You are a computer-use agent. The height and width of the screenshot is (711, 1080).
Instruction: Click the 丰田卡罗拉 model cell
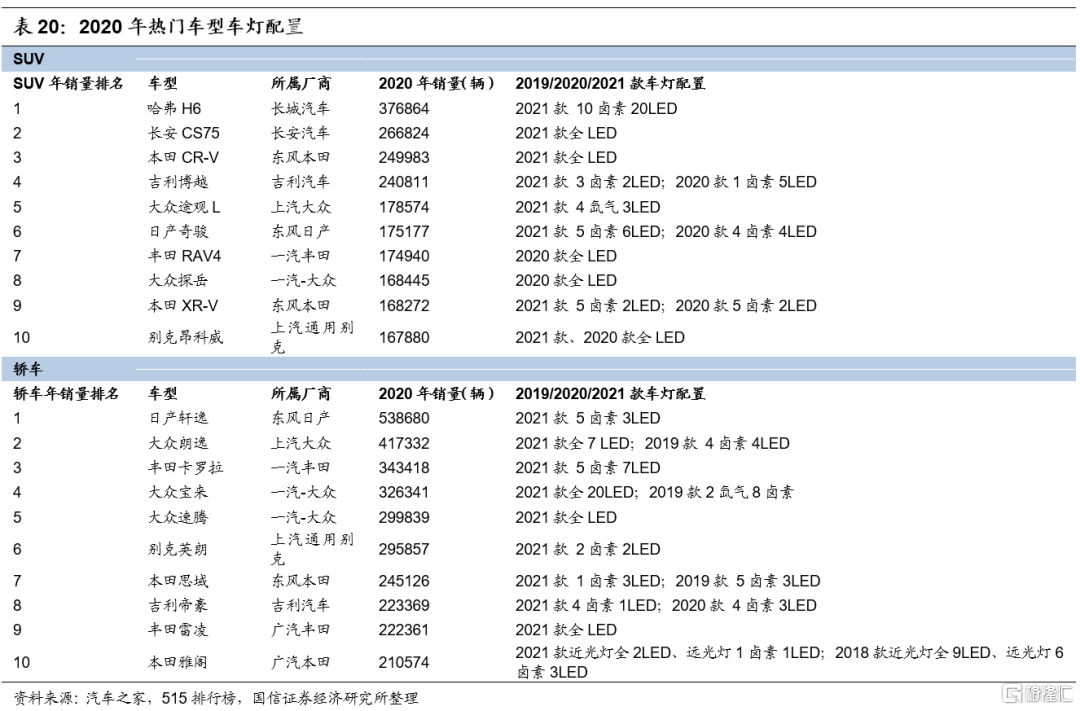click(185, 468)
